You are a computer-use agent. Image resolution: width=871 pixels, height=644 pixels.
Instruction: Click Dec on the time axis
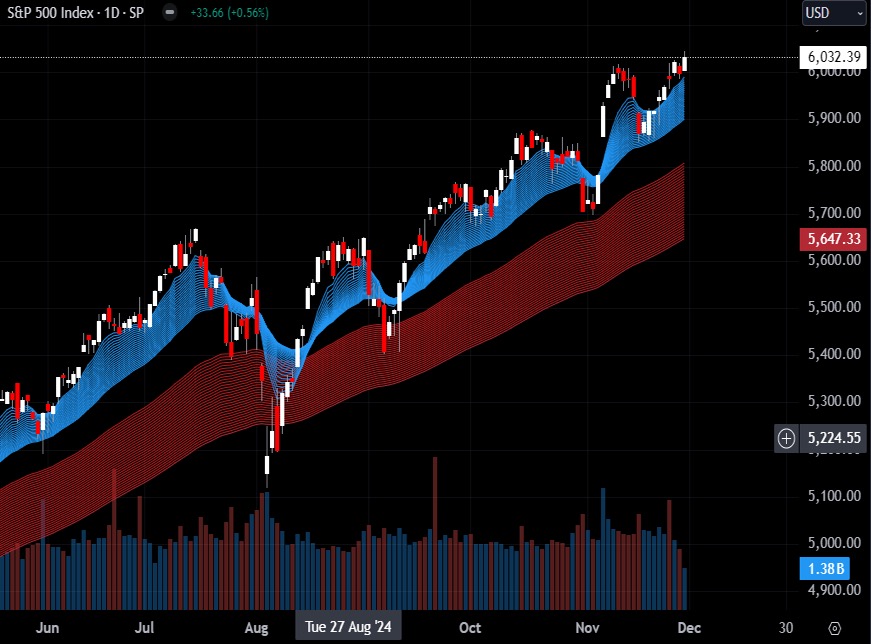point(691,627)
